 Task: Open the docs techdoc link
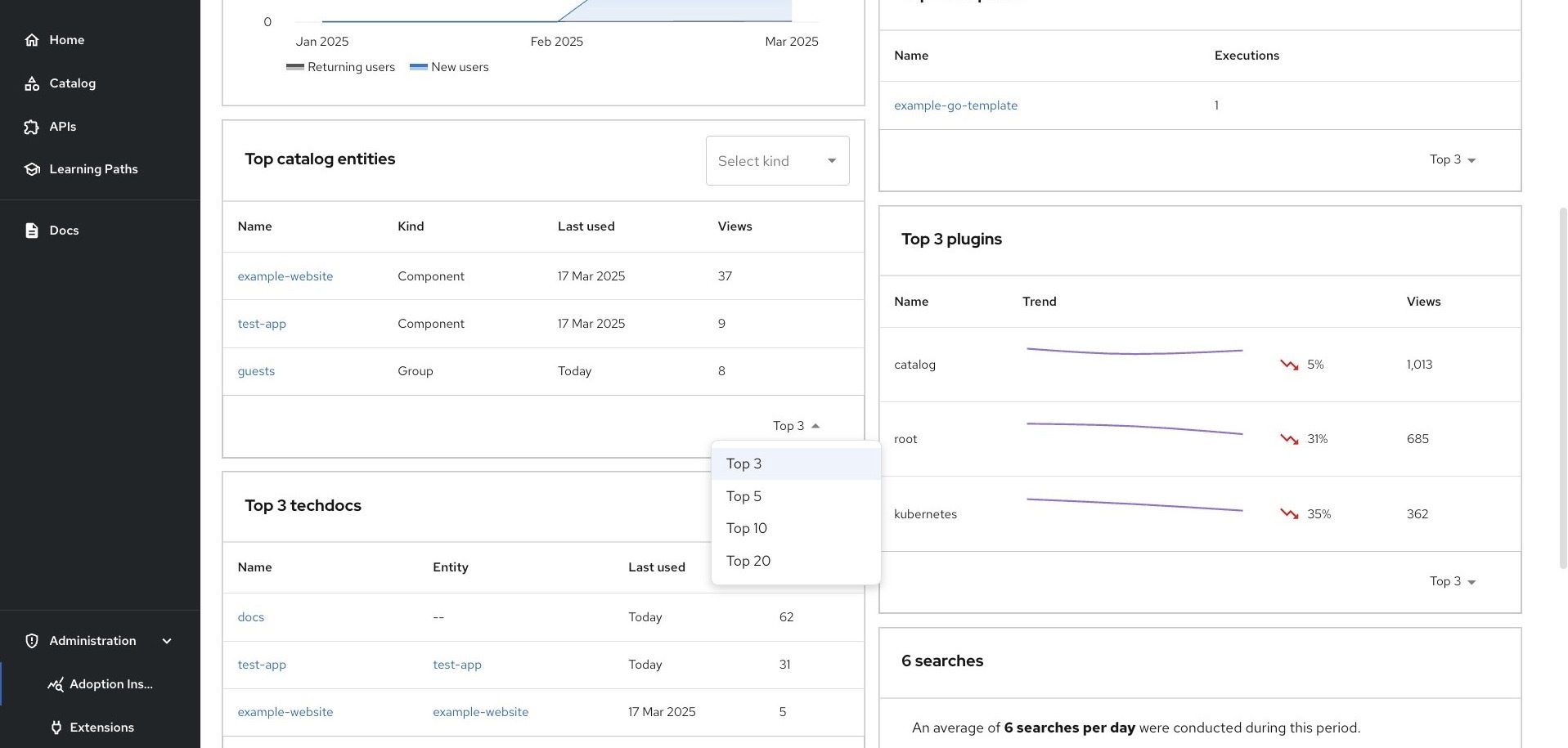[250, 616]
